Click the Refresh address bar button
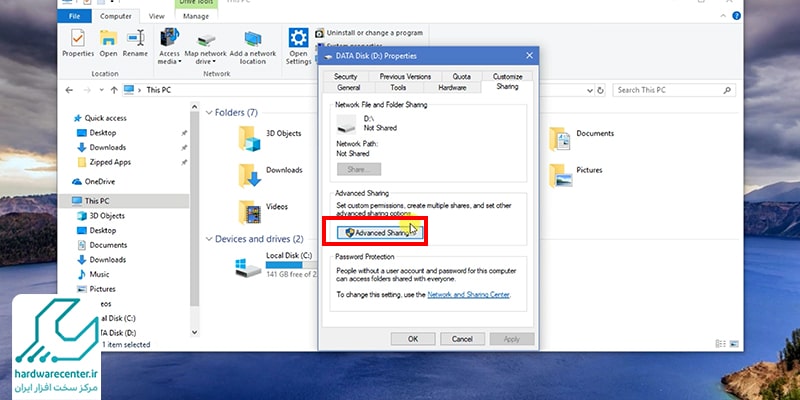The image size is (800, 400). point(601,90)
